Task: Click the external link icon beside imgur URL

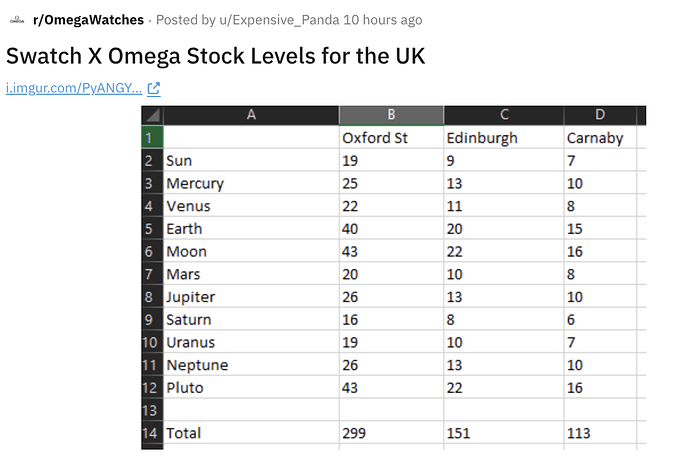Action: (x=154, y=88)
